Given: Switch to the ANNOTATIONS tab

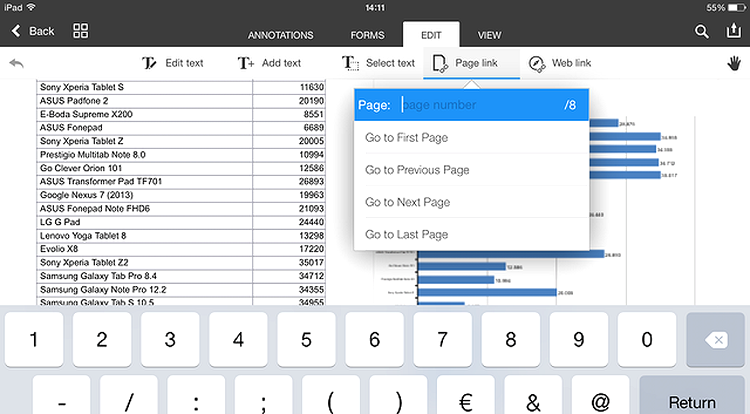Looking at the screenshot, I should [x=280, y=35].
